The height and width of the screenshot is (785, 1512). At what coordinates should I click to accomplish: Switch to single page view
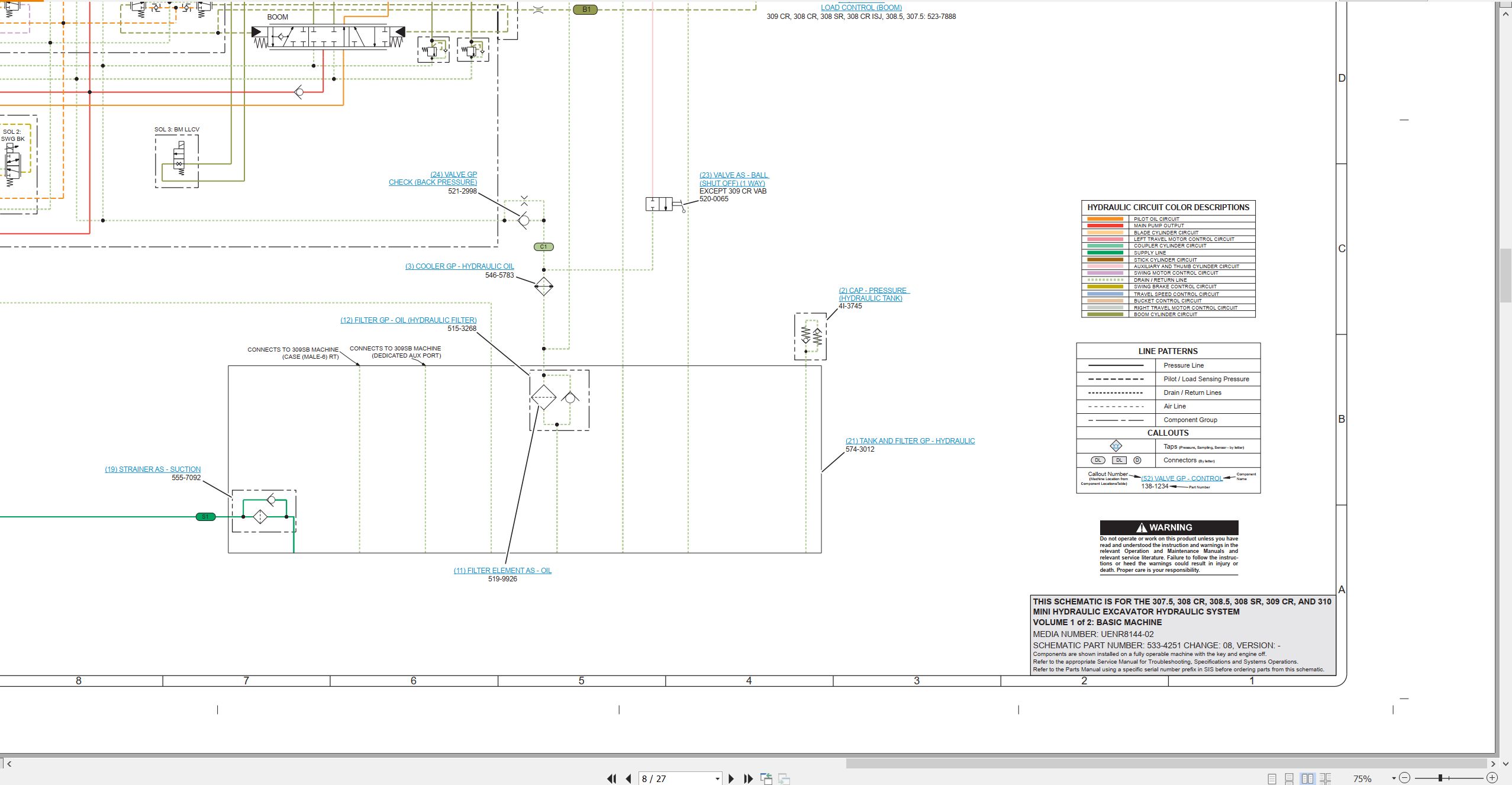[1272, 778]
